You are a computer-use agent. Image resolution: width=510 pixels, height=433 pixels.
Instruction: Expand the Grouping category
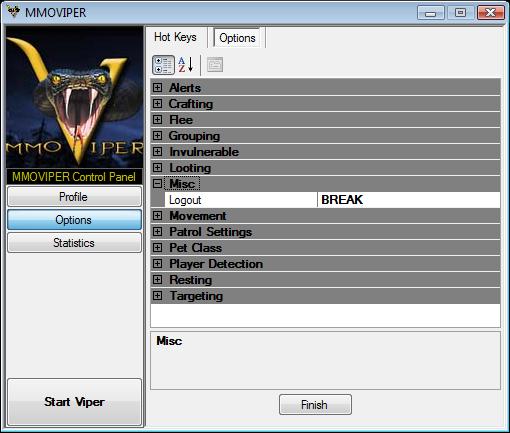(x=157, y=136)
